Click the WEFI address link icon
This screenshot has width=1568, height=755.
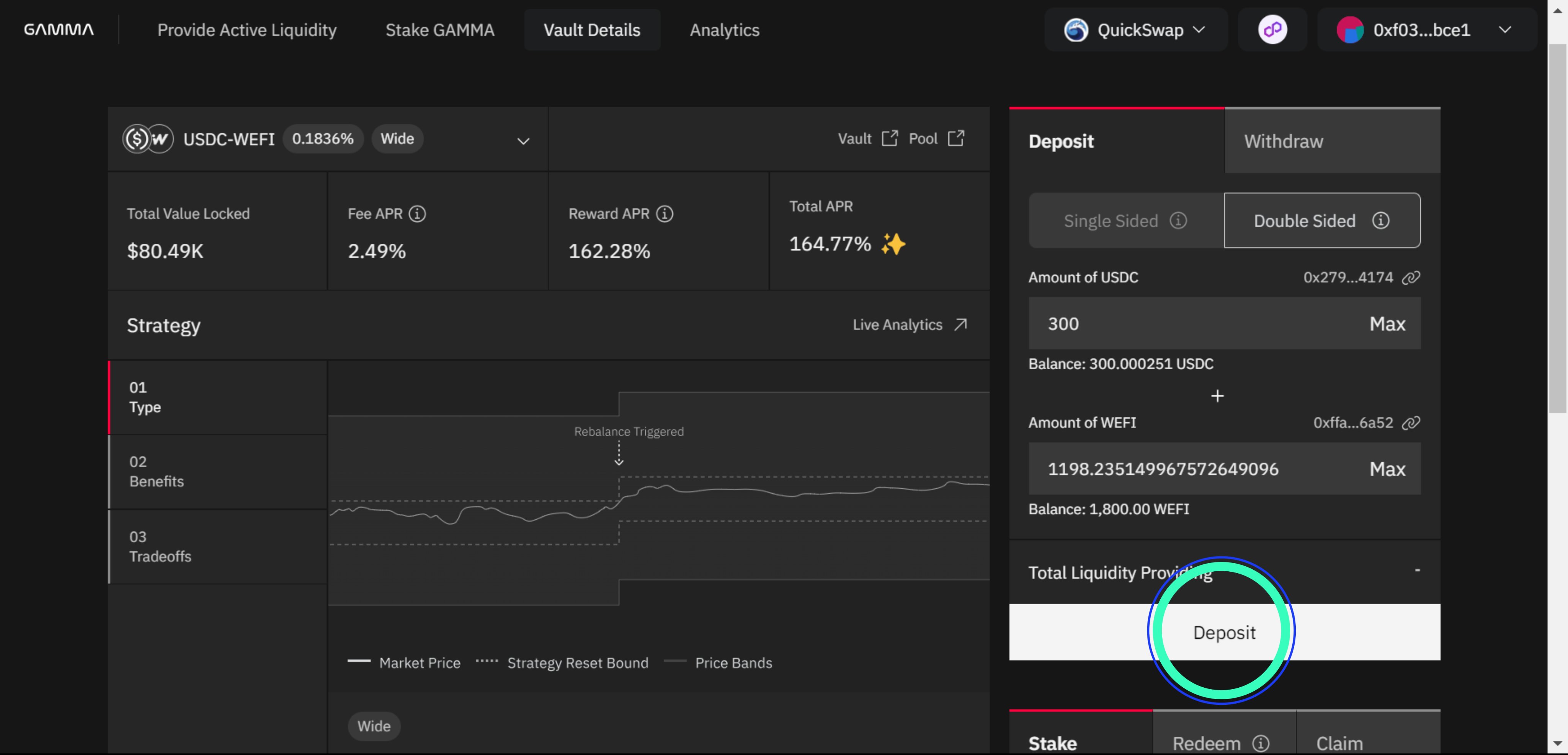click(1410, 423)
